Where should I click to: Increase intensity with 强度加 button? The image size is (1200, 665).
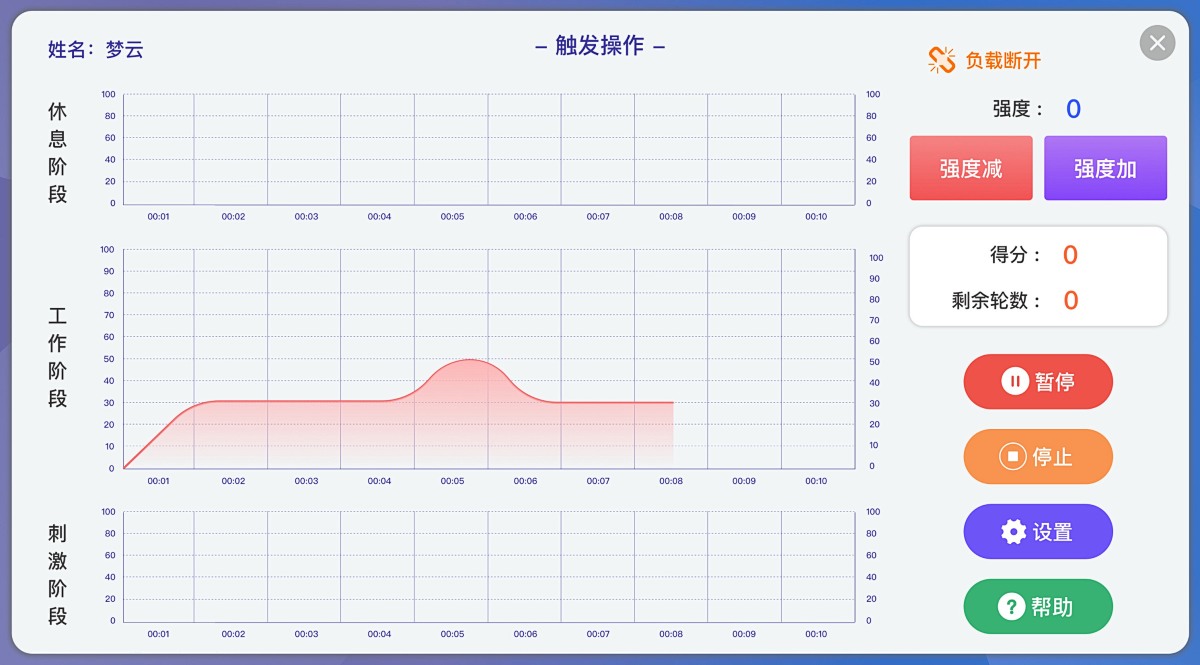(x=1105, y=168)
